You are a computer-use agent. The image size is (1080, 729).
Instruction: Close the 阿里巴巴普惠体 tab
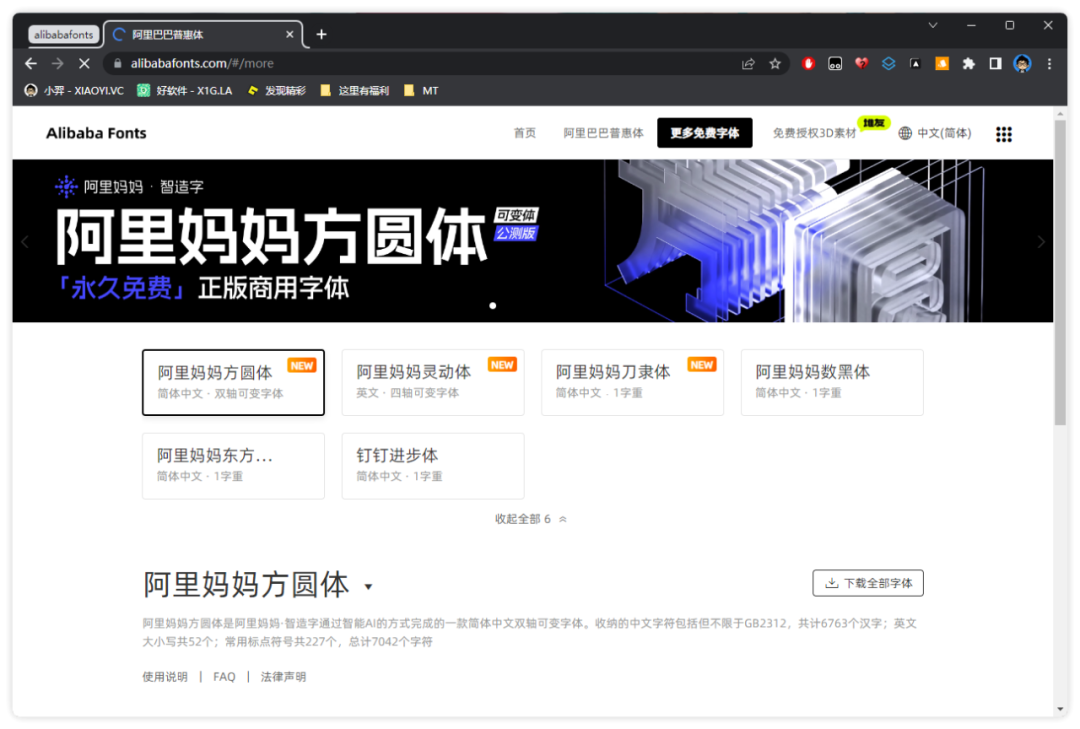click(x=289, y=34)
